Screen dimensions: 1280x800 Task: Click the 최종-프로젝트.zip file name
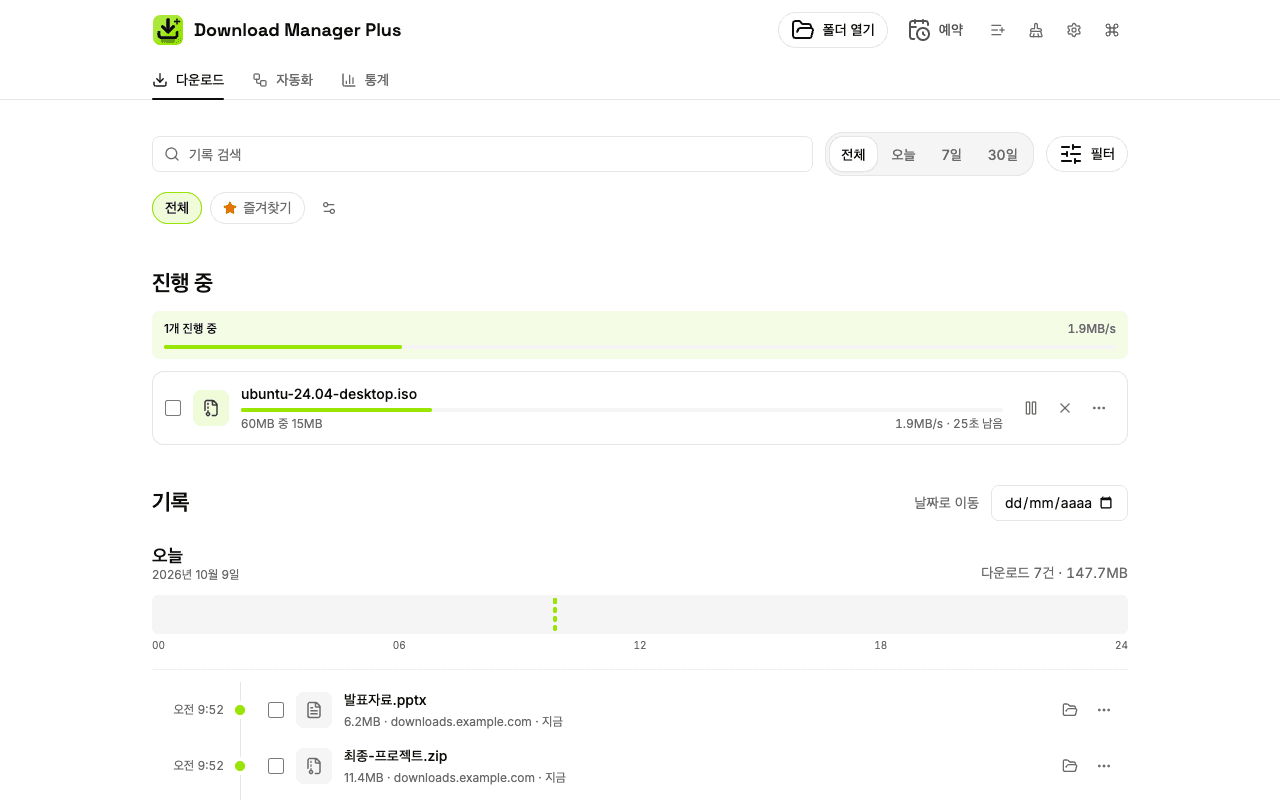coord(395,756)
